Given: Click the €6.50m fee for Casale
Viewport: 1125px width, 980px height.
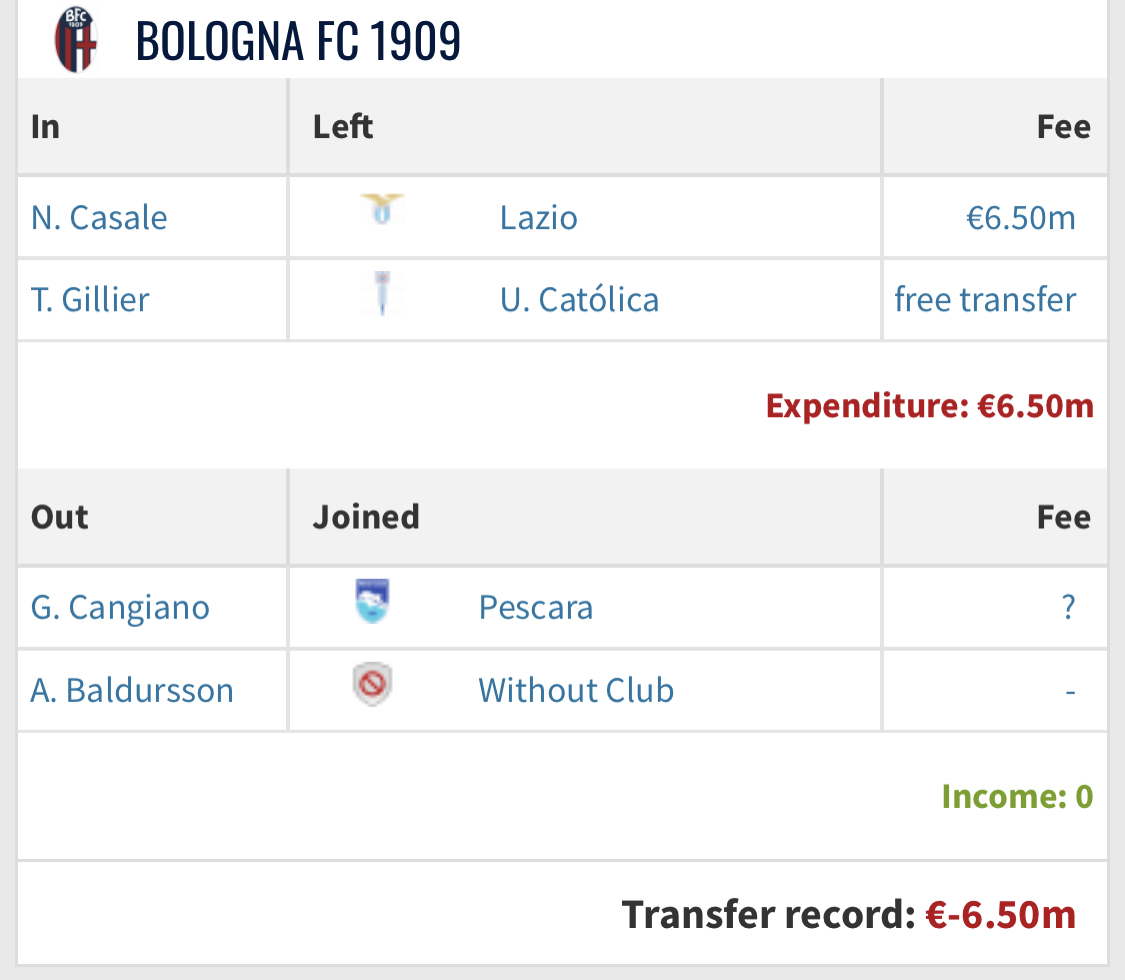Looking at the screenshot, I should pos(1021,218).
